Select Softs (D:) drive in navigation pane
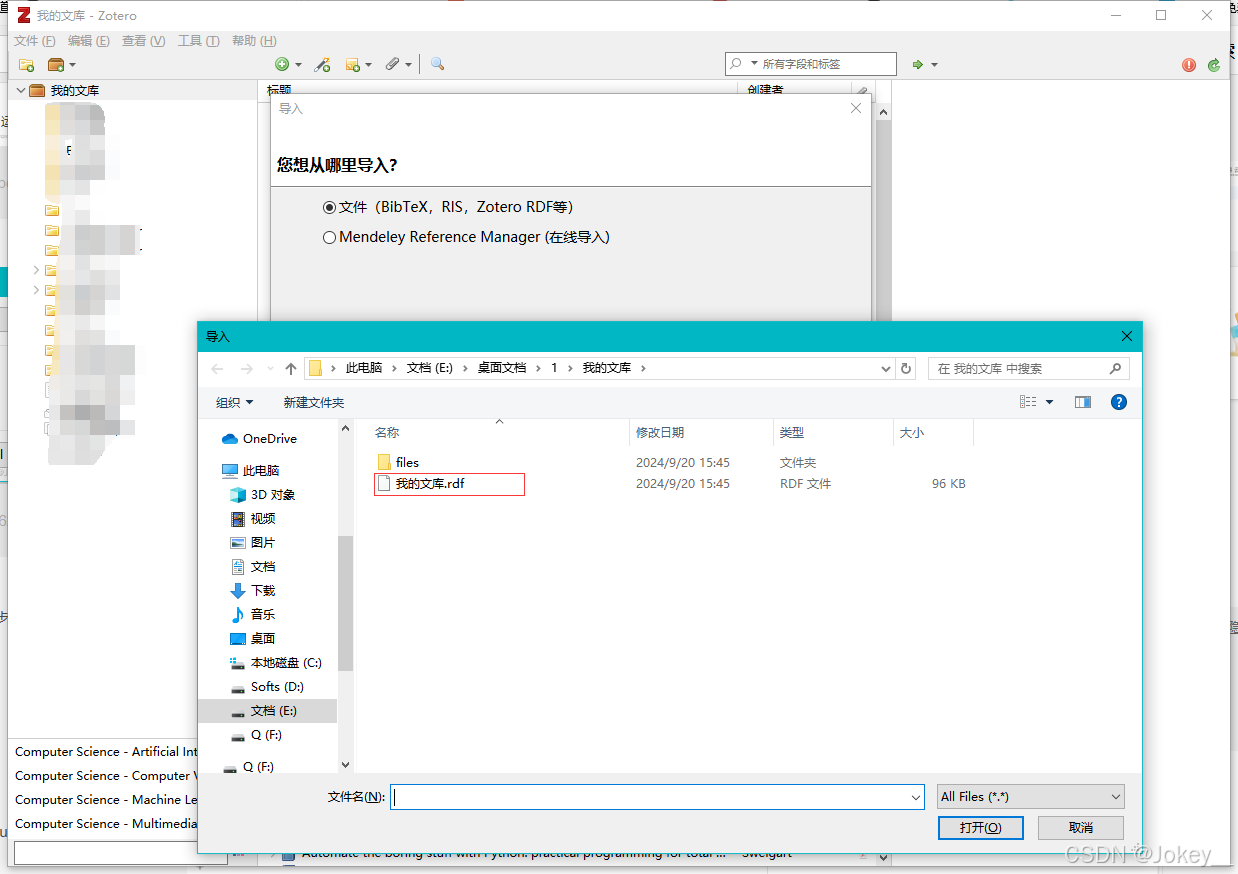The height and width of the screenshot is (874, 1238). [x=266, y=687]
